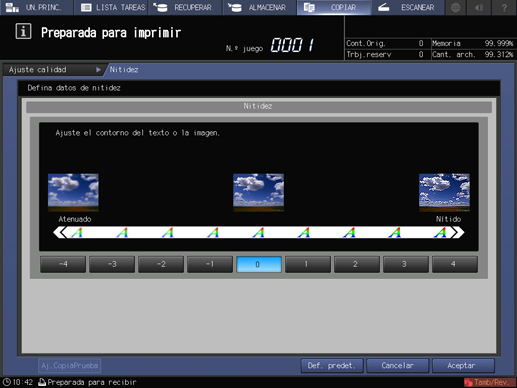Click the Nítido label
This screenshot has height=388, width=517.
[448, 219]
